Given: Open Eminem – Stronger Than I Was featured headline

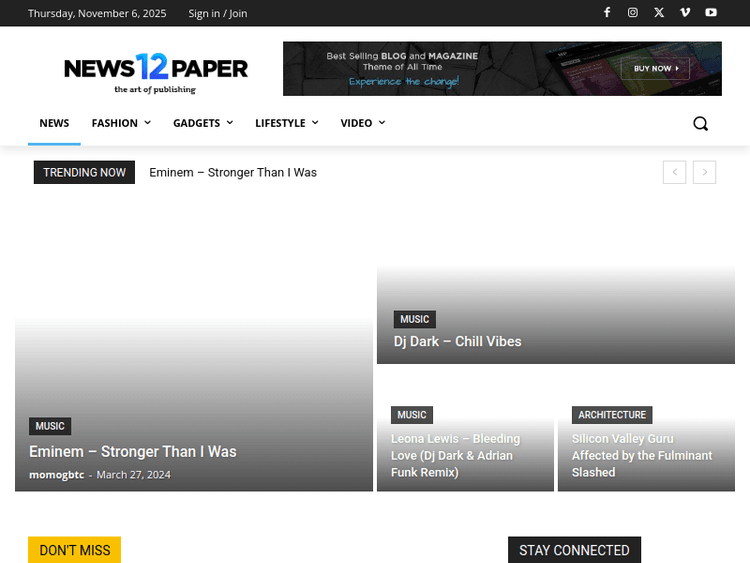Looking at the screenshot, I should coord(133,451).
